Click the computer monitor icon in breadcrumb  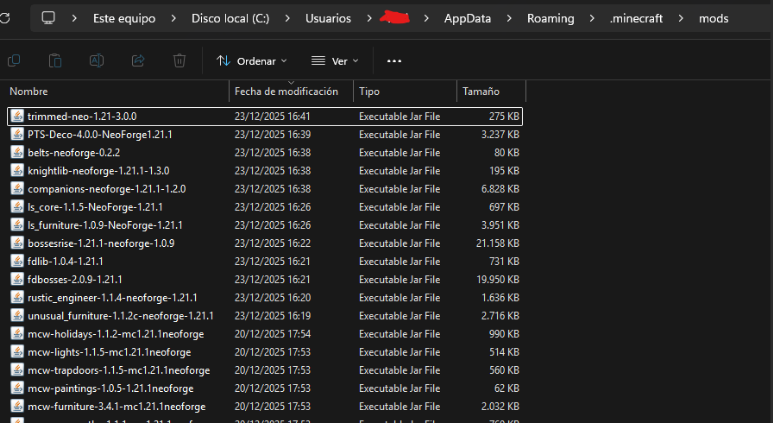point(48,18)
